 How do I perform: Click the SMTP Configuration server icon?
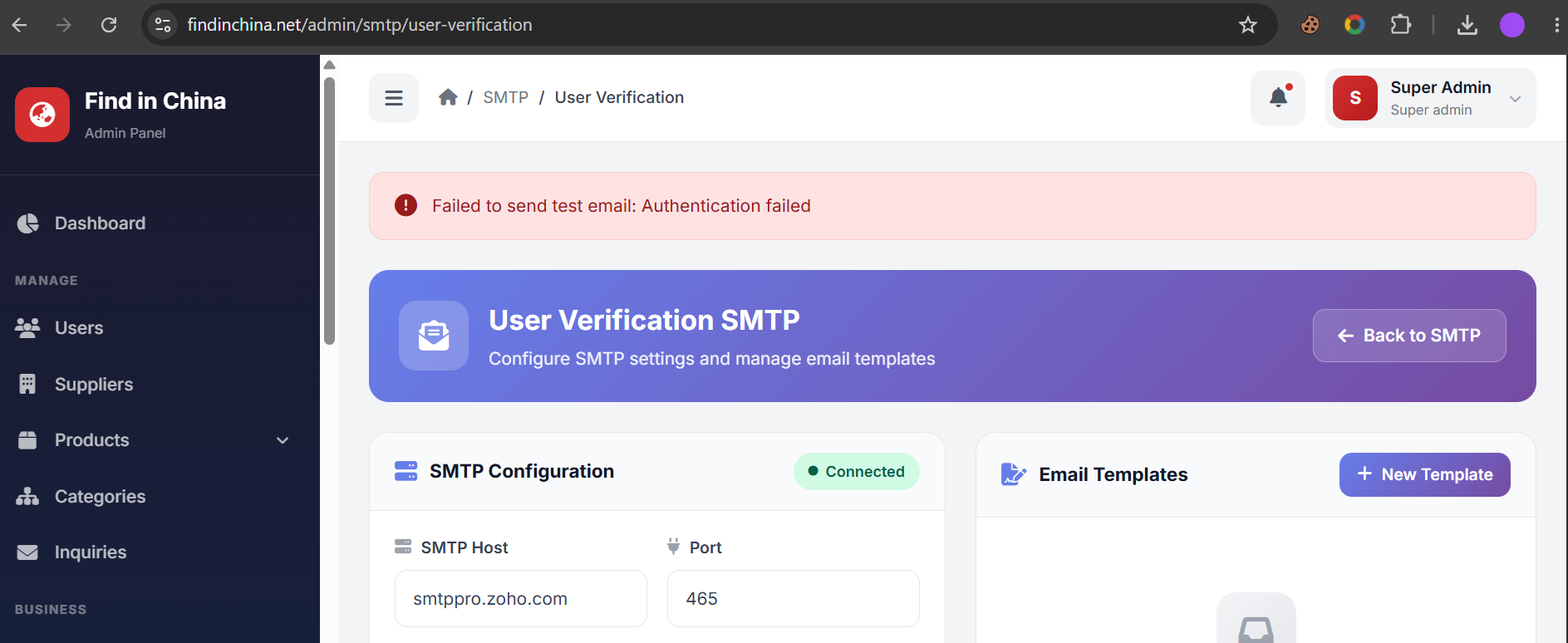[406, 471]
